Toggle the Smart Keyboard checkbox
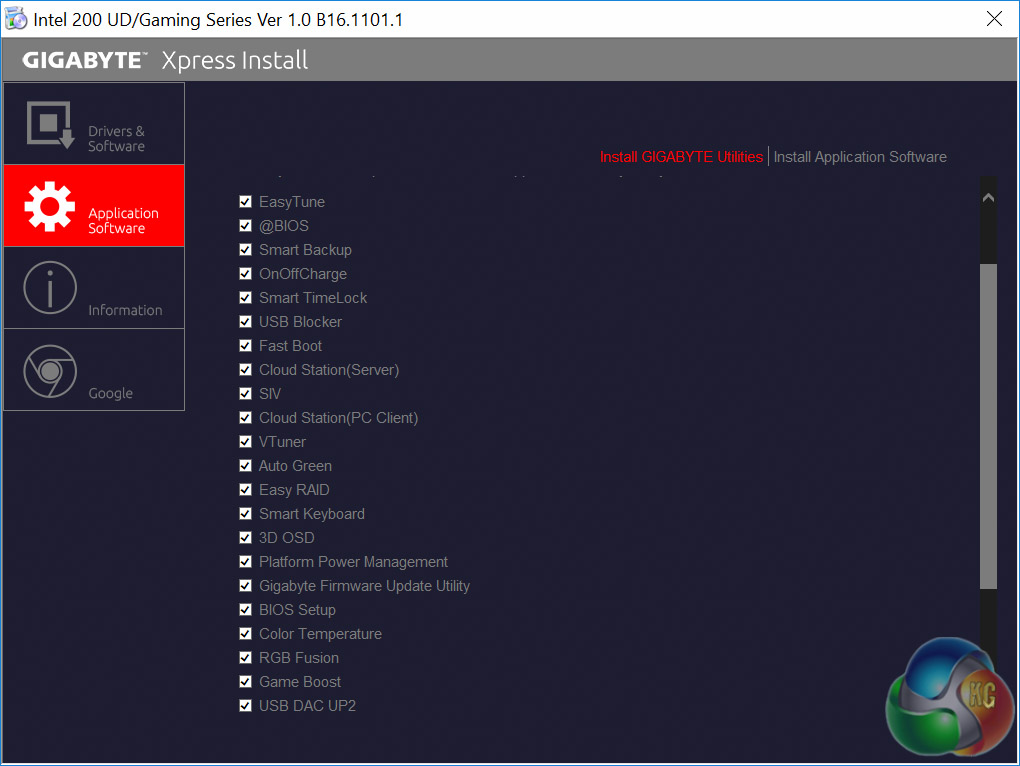The image size is (1020, 766). pyautogui.click(x=245, y=514)
